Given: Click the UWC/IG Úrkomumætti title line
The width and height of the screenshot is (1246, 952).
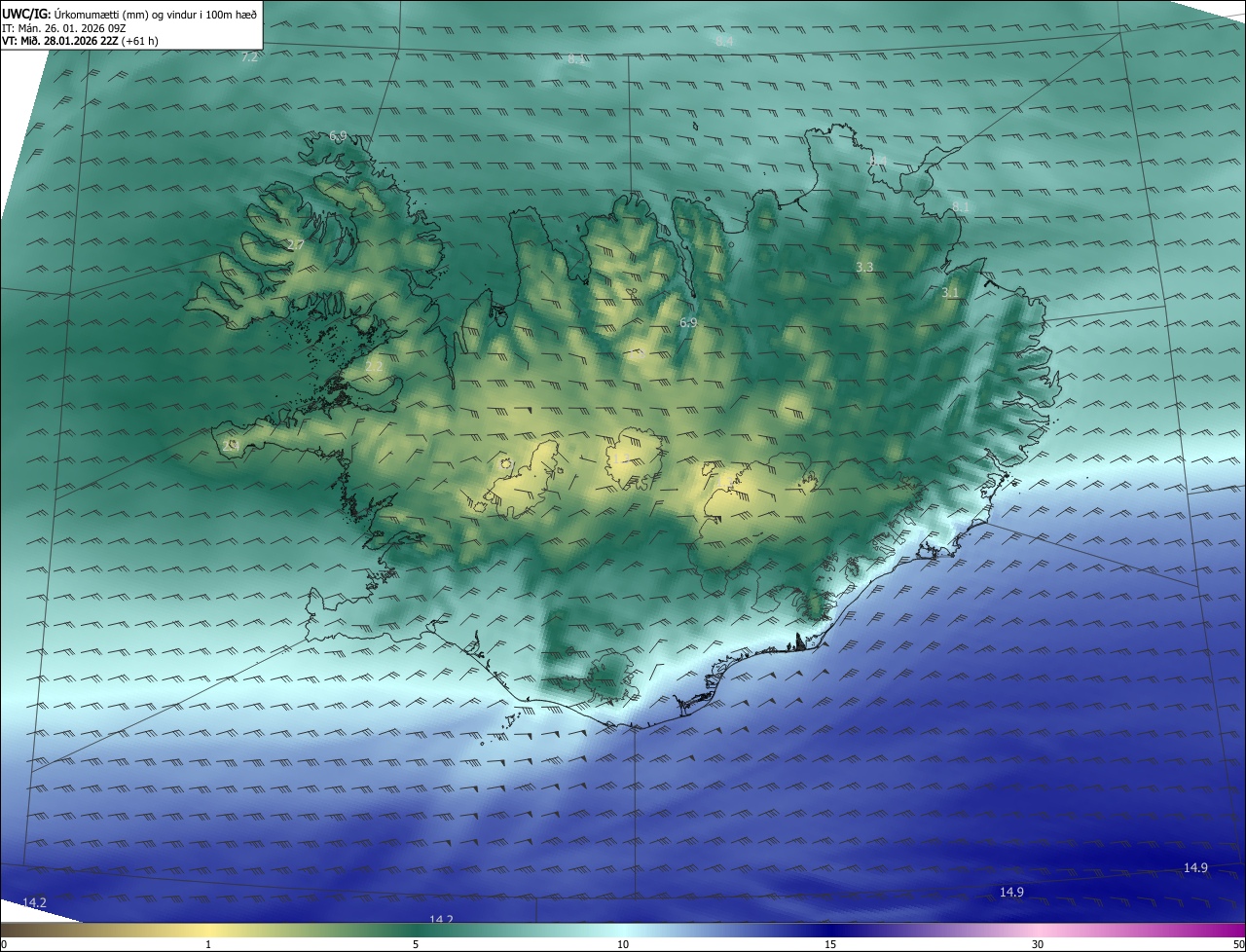Looking at the screenshot, I should click(129, 14).
